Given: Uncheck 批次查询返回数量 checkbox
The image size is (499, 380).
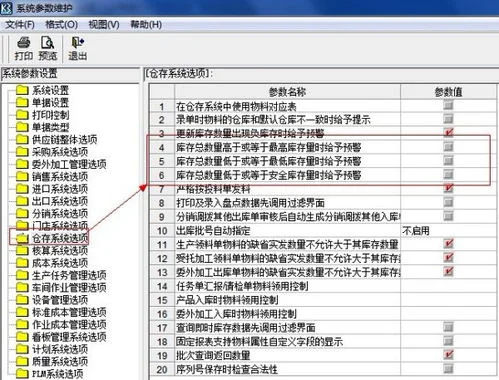Looking at the screenshot, I should coord(448,355).
